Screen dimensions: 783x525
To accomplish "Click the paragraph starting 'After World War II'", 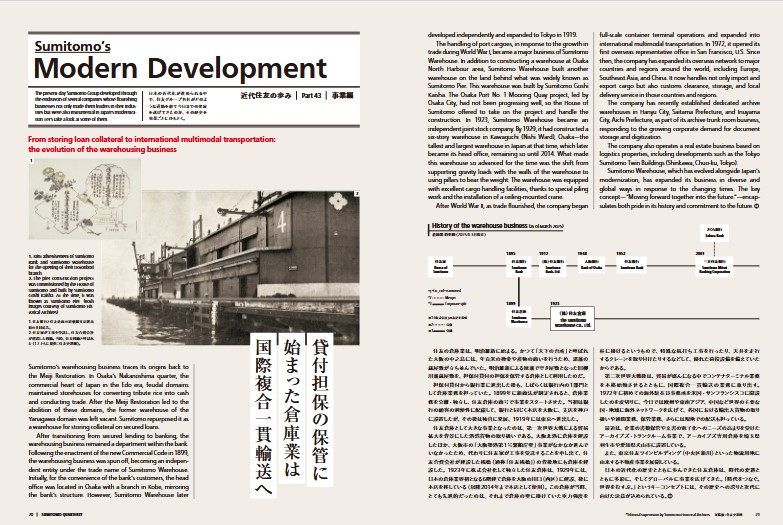I will (508, 206).
